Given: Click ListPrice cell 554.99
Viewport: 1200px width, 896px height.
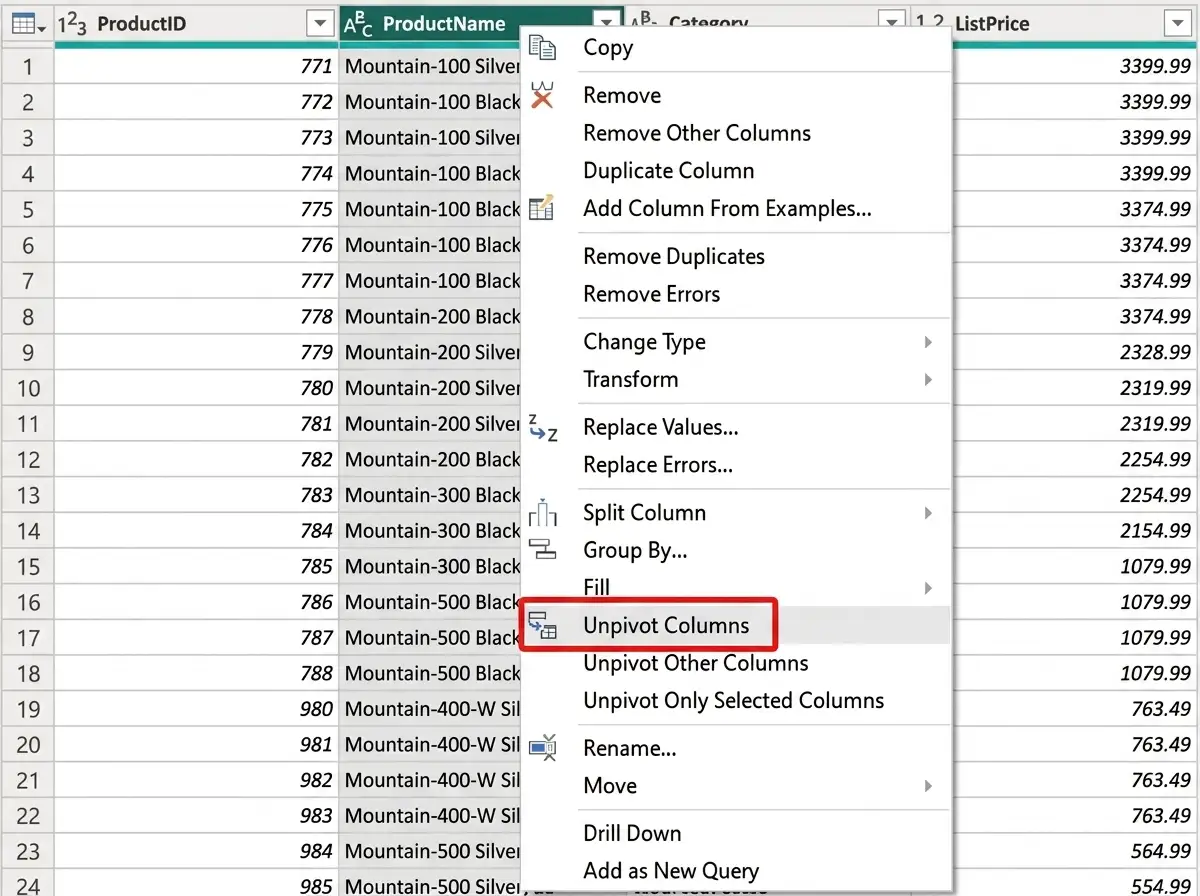Looking at the screenshot, I should point(1073,886).
